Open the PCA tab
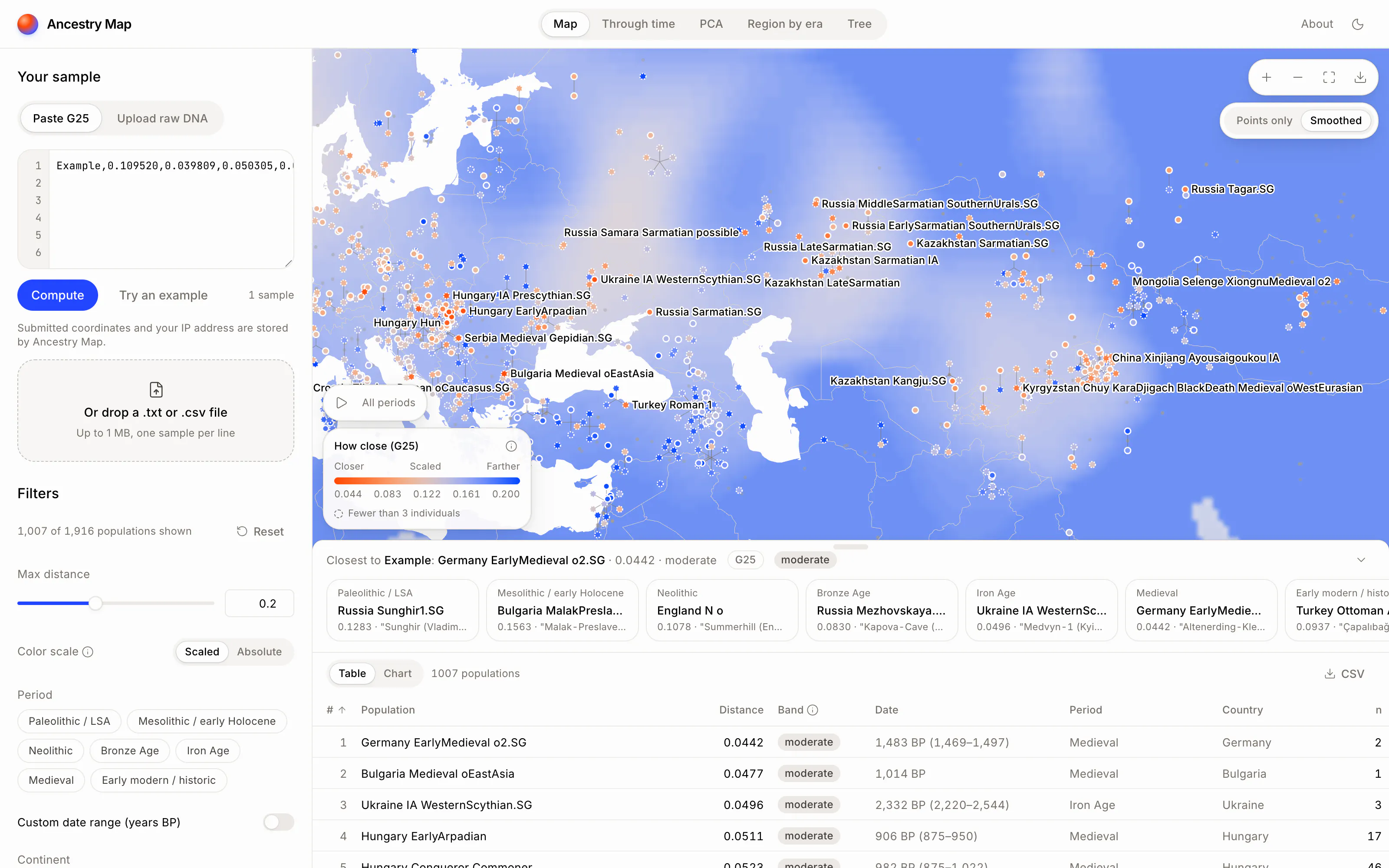1389x868 pixels. pyautogui.click(x=711, y=24)
